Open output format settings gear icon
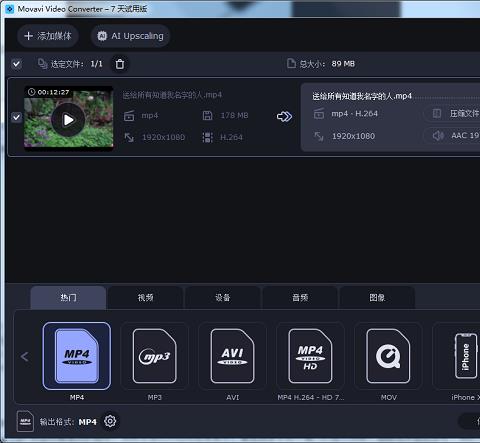This screenshot has height=443, width=480. 110,421
